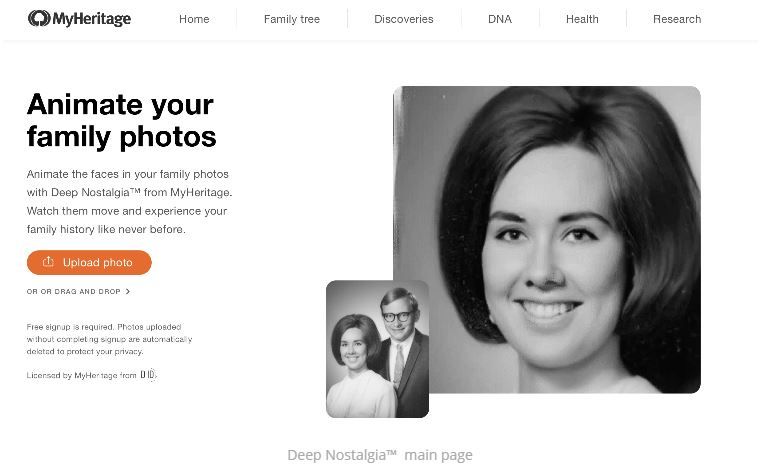Click the chevron beside DRAG AND DROP

coord(128,291)
